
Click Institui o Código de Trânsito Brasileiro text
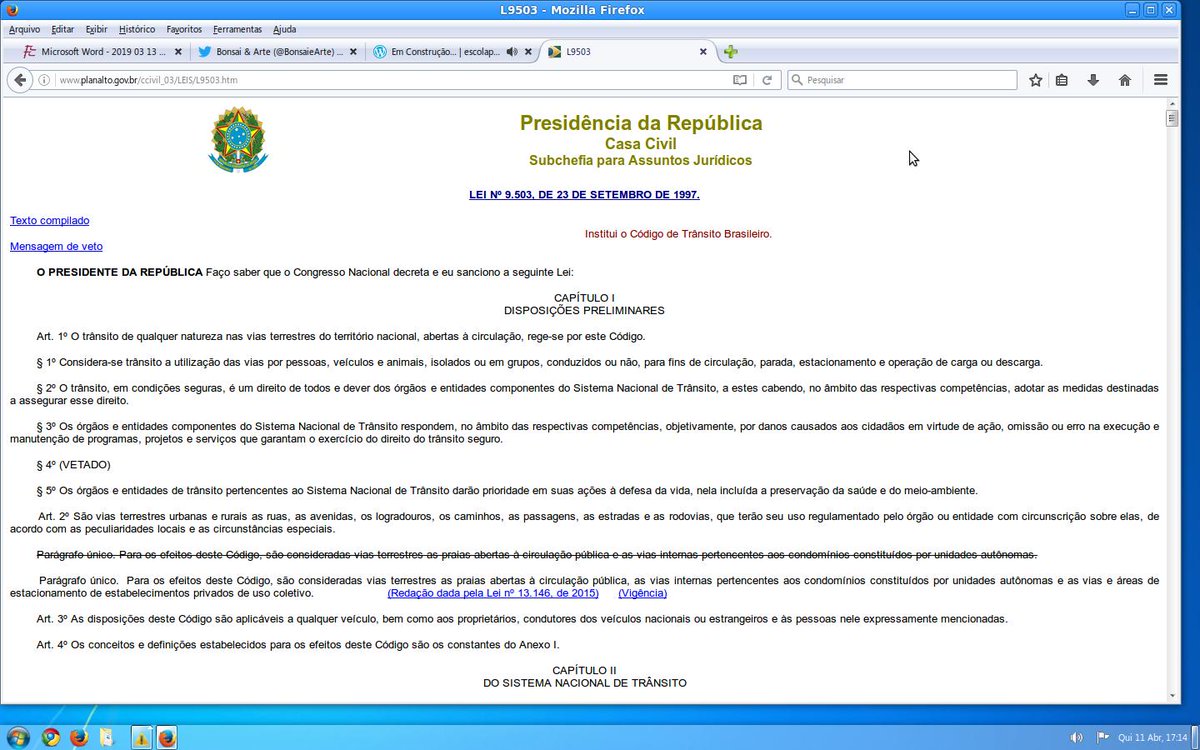click(678, 234)
